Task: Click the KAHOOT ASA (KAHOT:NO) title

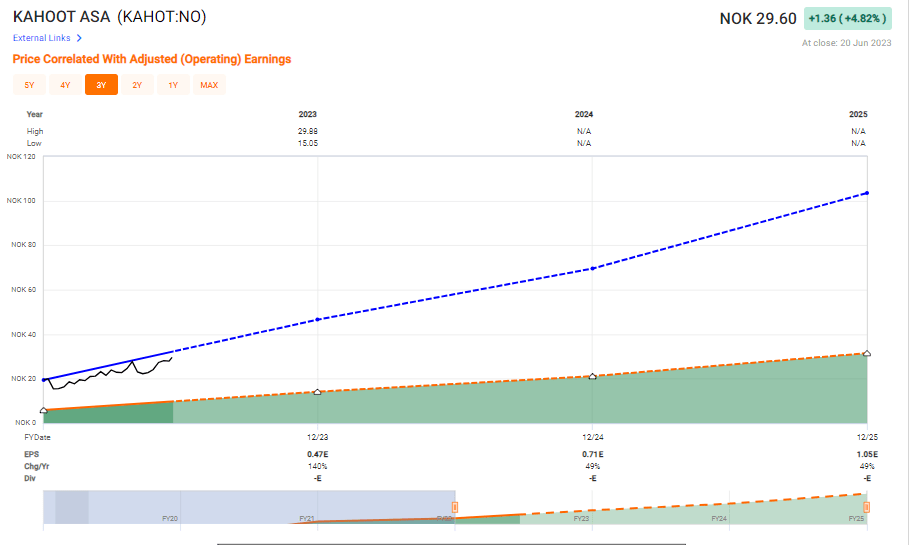Action: [x=110, y=17]
